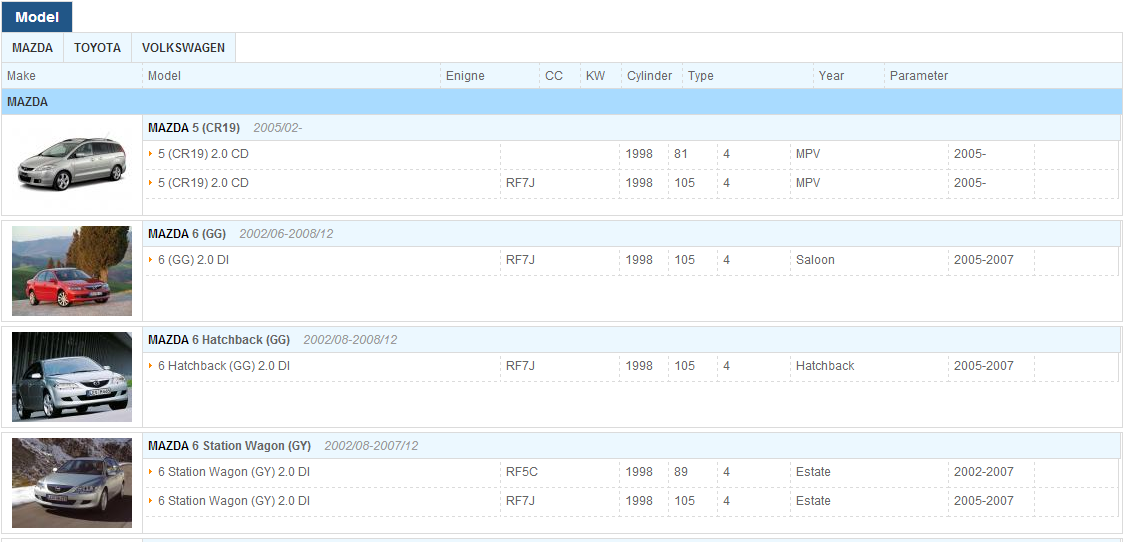Image resolution: width=1123 pixels, height=542 pixels.
Task: Click orange arrow beside 6 Hatchback (GG) 2.0 DI
Action: (x=151, y=366)
